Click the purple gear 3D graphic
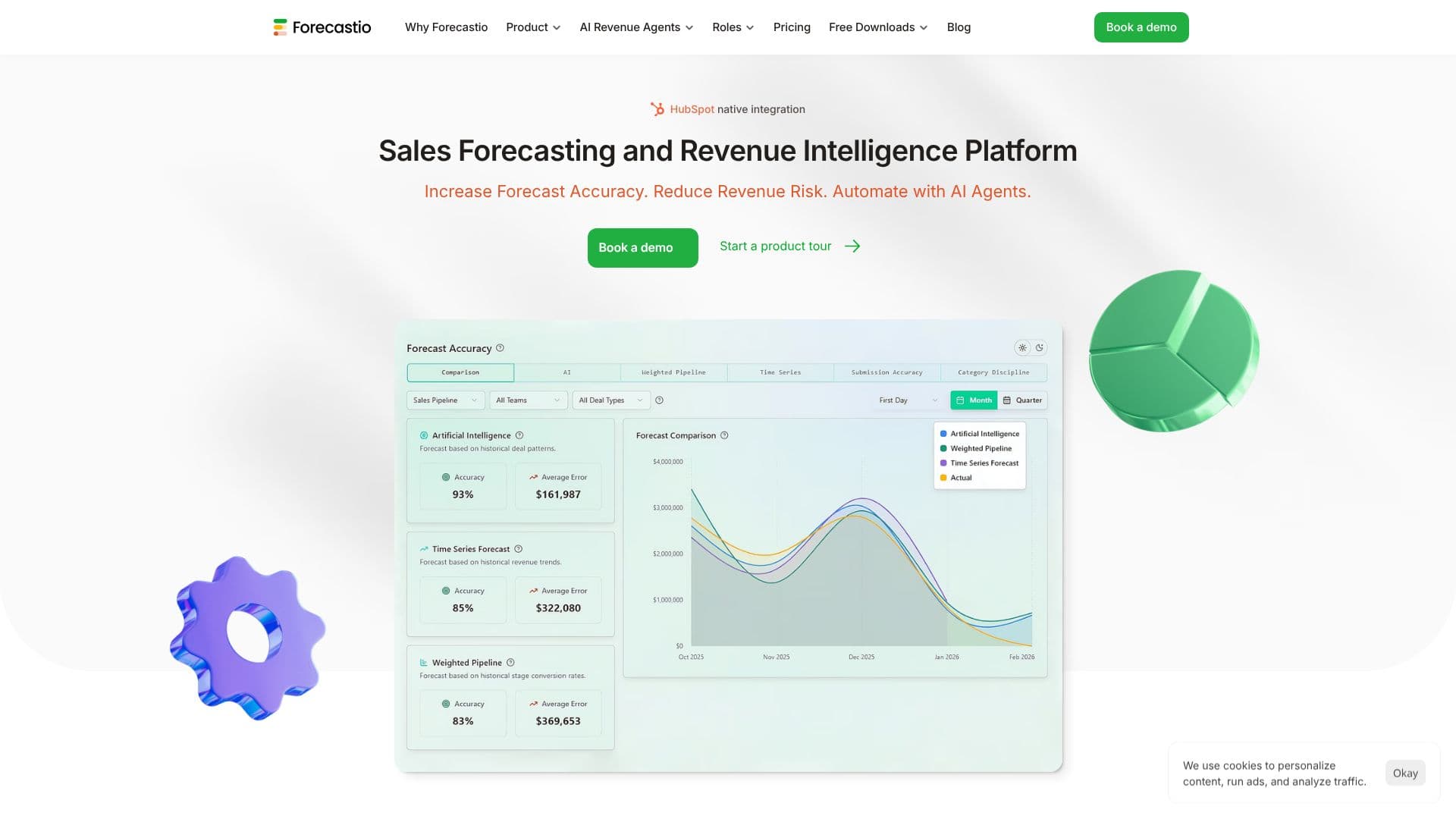This screenshot has height=819, width=1456. 248,638
